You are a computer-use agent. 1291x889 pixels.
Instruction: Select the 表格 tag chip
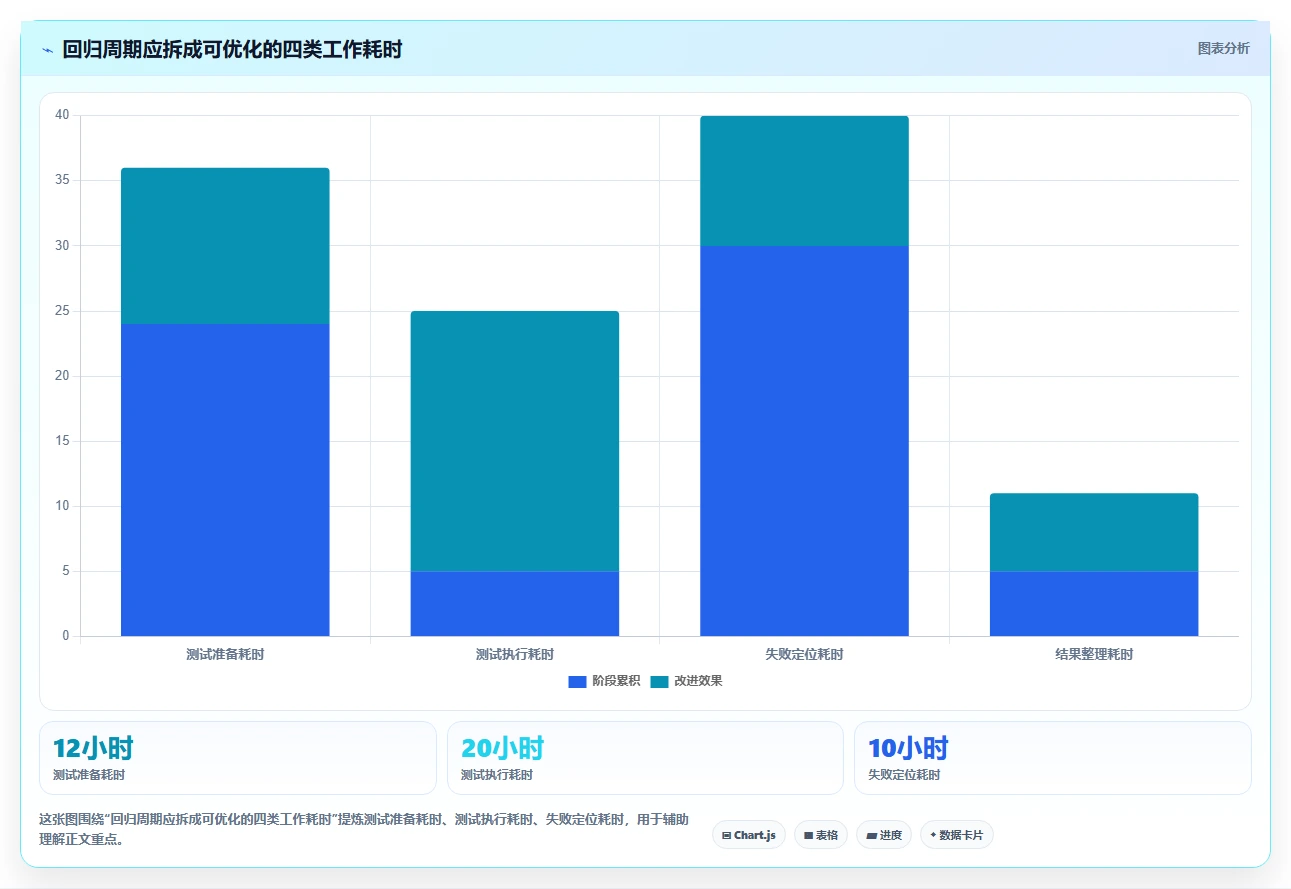point(821,835)
